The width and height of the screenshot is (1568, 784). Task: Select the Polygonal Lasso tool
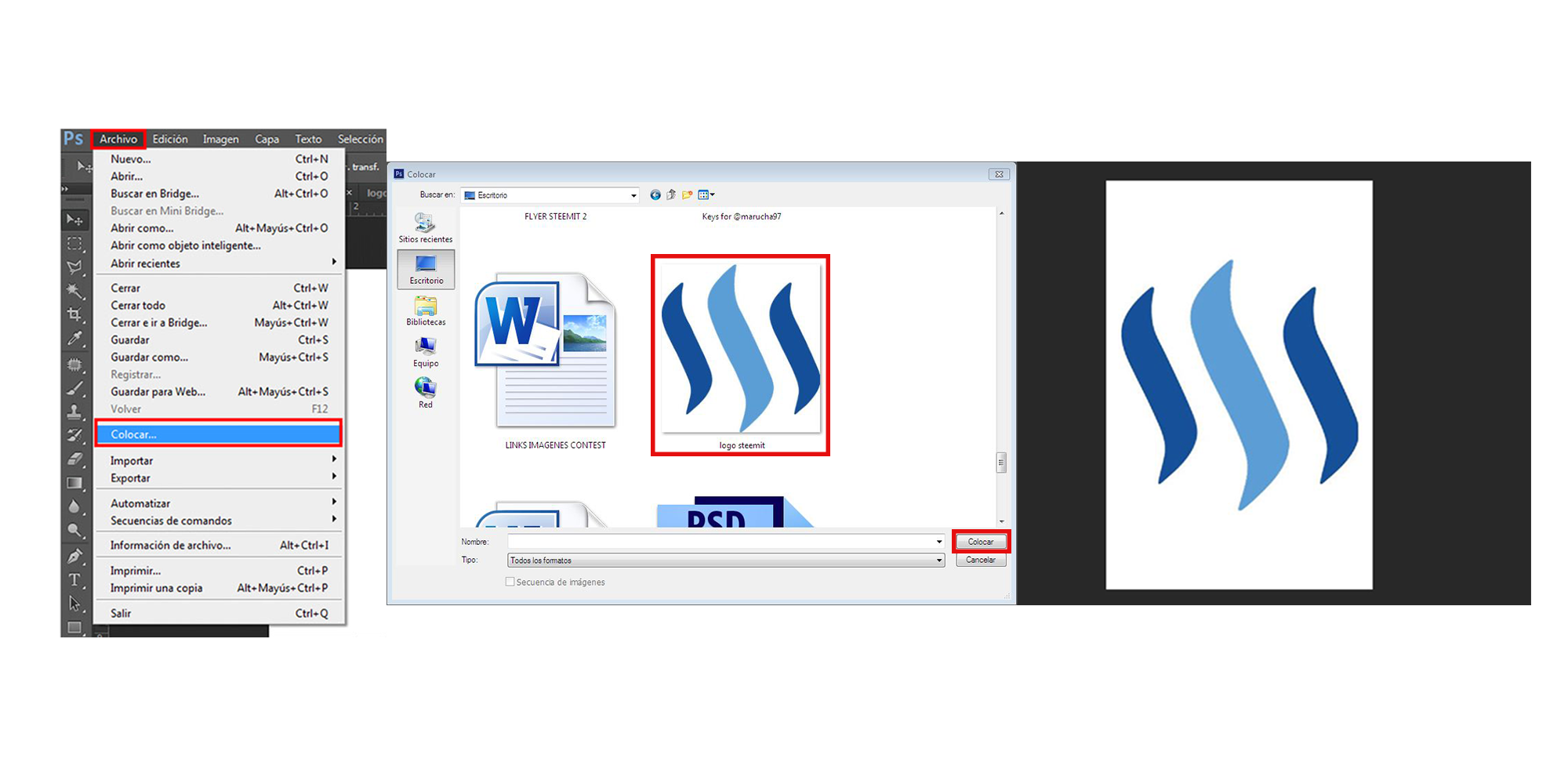pyautogui.click(x=75, y=267)
